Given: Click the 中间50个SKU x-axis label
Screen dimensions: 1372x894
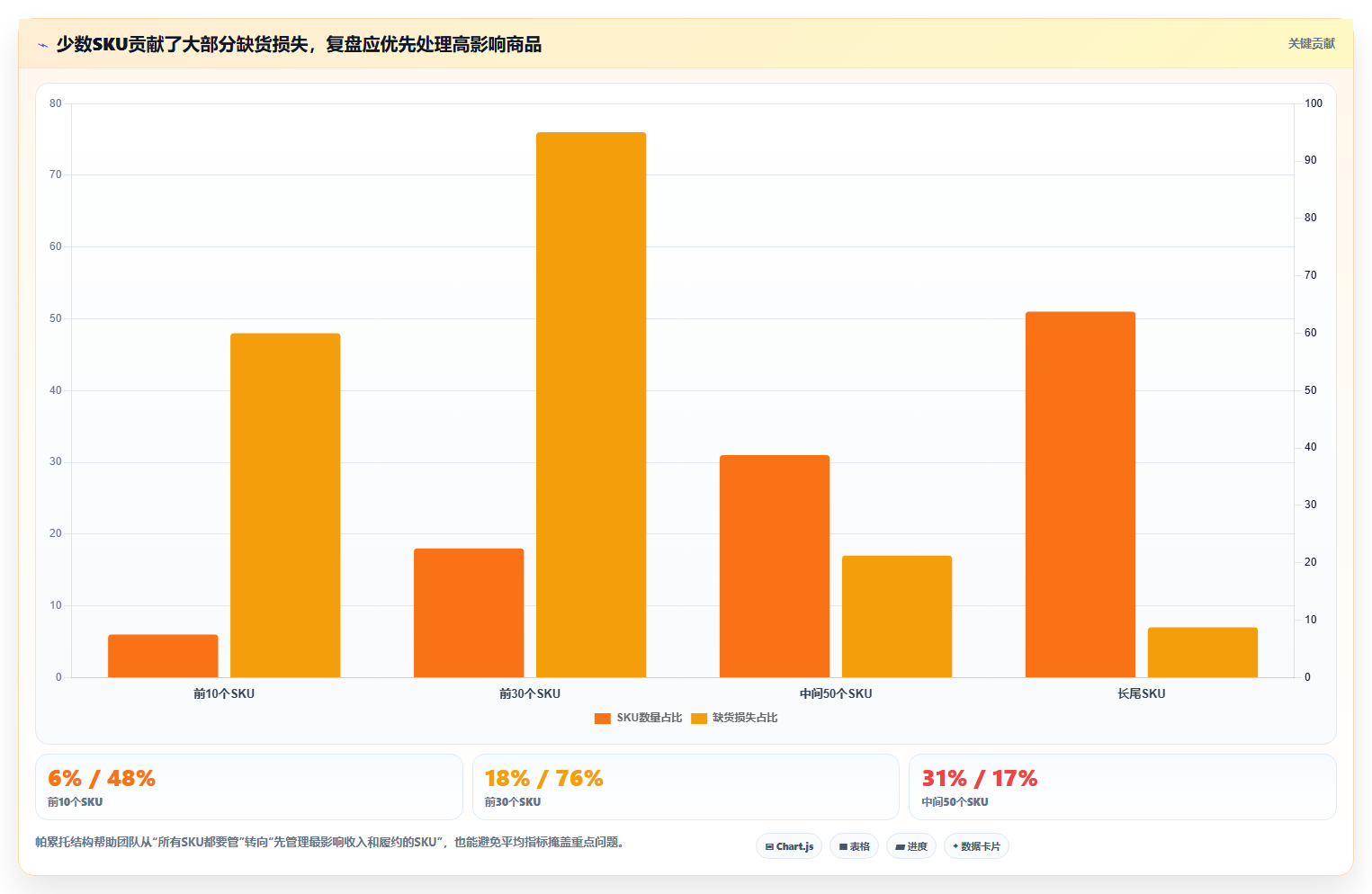Looking at the screenshot, I should click(836, 693).
